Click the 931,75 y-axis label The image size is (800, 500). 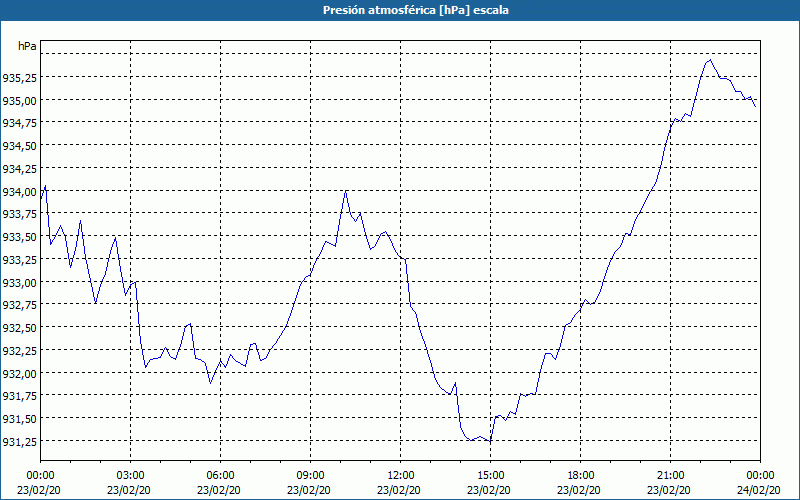[19, 396]
